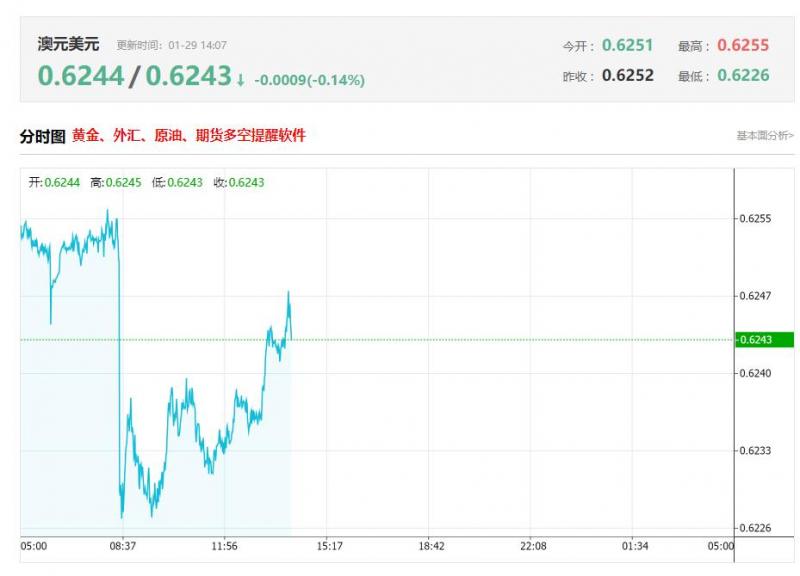Select the 0.6247 price axis label
Screen dimensions: 800x576
tap(755, 296)
